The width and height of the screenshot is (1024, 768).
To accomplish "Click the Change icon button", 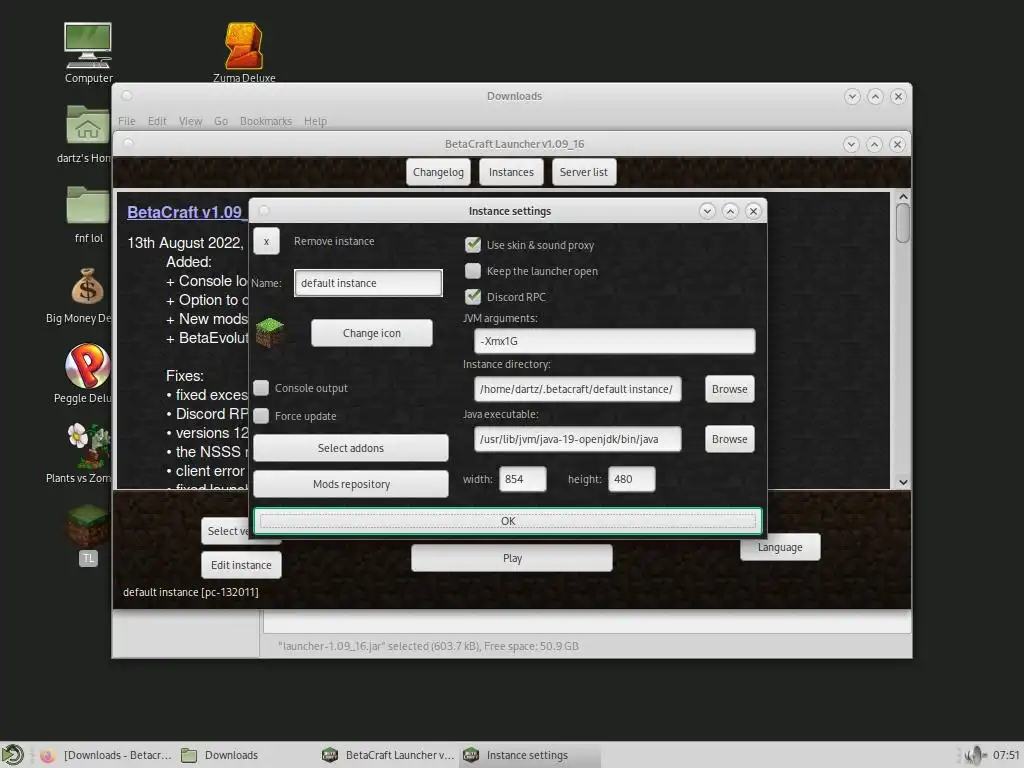I will (372, 333).
